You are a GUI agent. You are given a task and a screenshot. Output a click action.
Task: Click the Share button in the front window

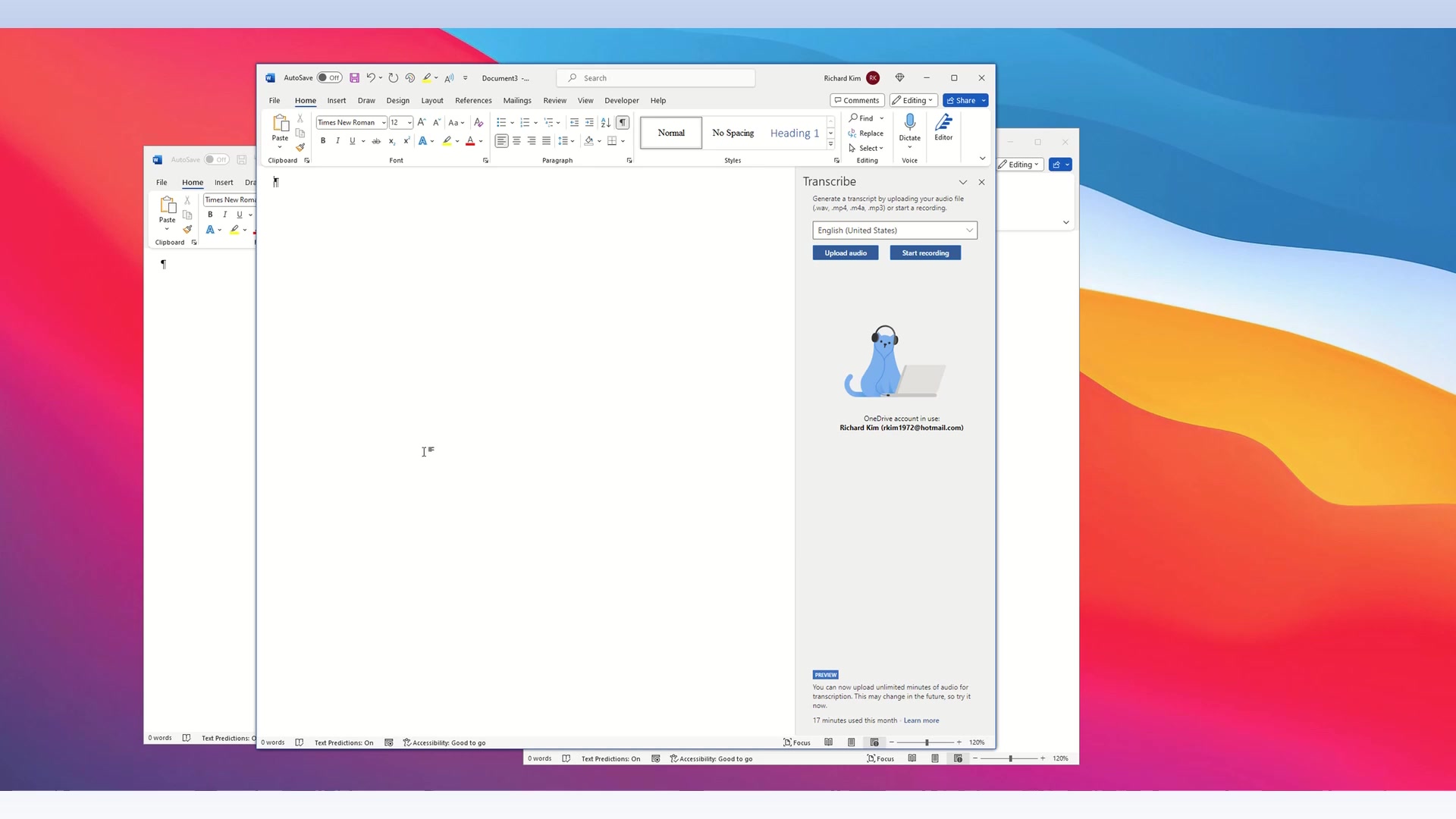pyautogui.click(x=961, y=100)
